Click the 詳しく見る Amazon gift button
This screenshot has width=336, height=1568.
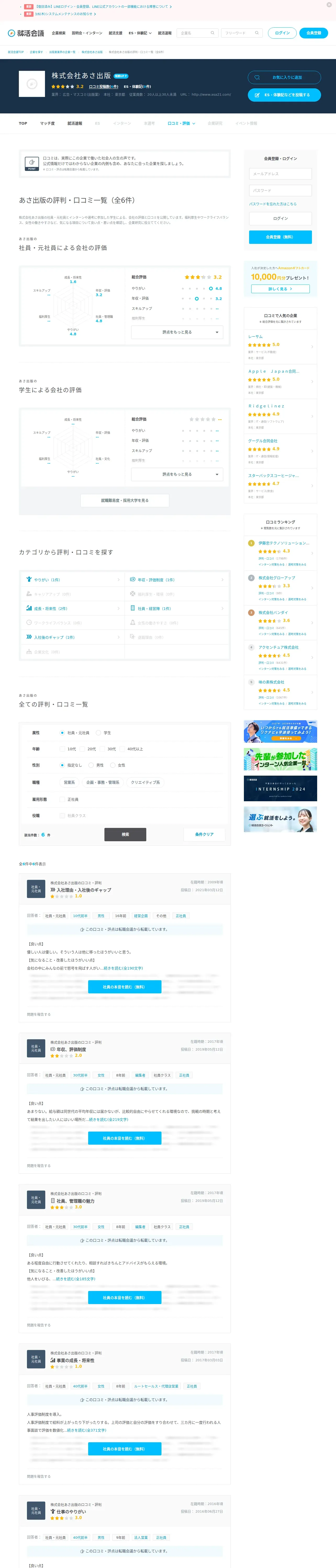tap(281, 289)
